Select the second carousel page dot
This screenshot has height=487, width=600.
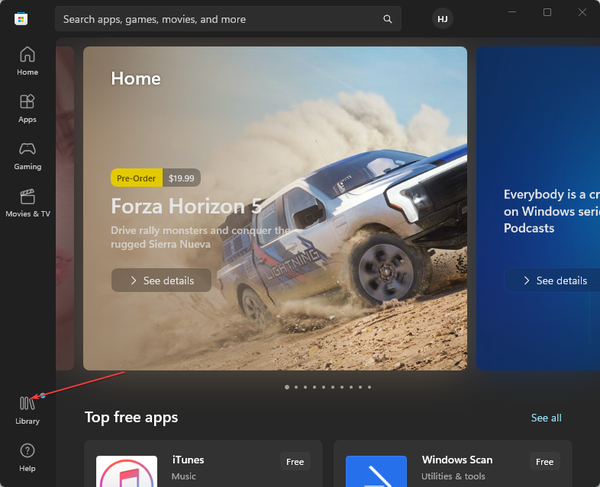296,387
